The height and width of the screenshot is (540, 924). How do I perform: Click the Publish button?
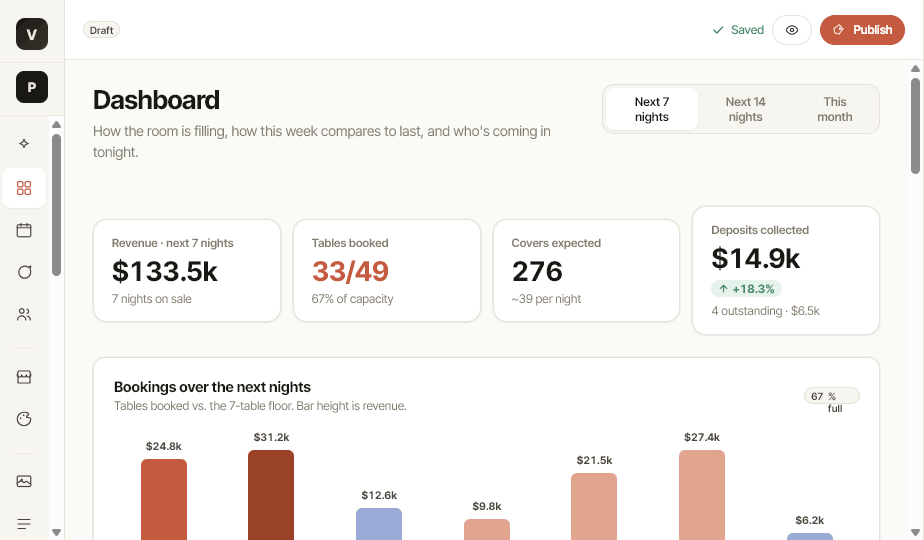[x=862, y=30]
